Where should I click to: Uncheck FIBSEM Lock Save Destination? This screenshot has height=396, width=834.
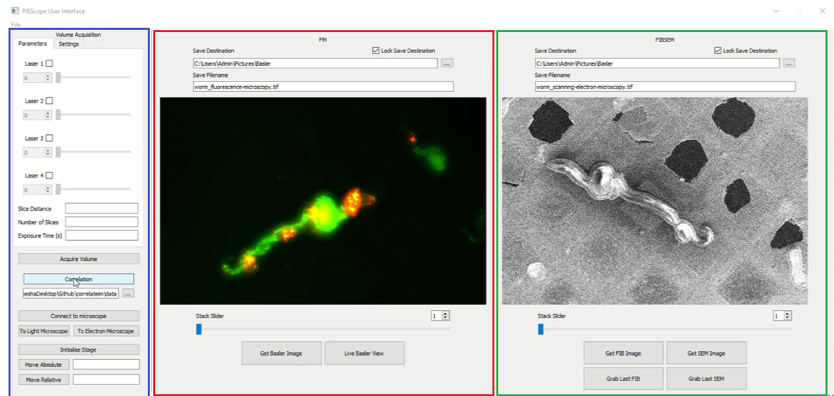pyautogui.click(x=718, y=50)
